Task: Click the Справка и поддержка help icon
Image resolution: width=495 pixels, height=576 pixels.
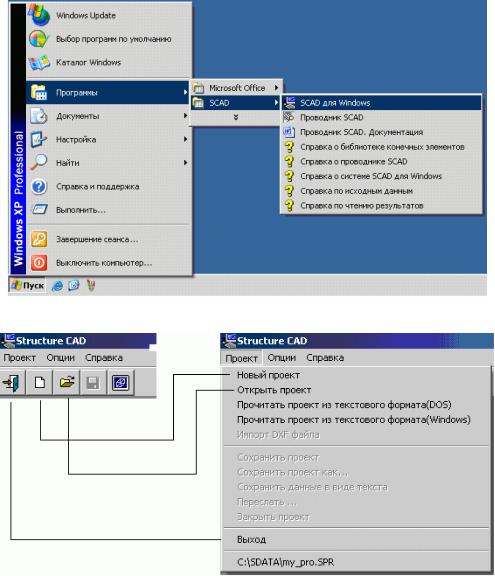Action: 39,186
